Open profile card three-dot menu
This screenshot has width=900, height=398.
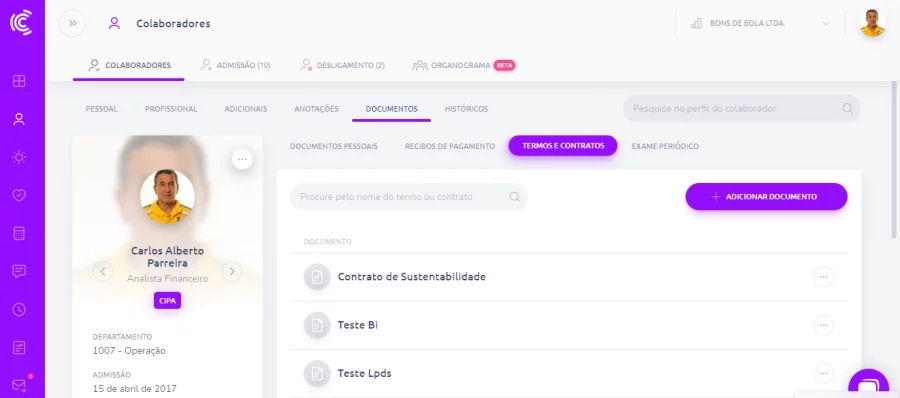(242, 159)
